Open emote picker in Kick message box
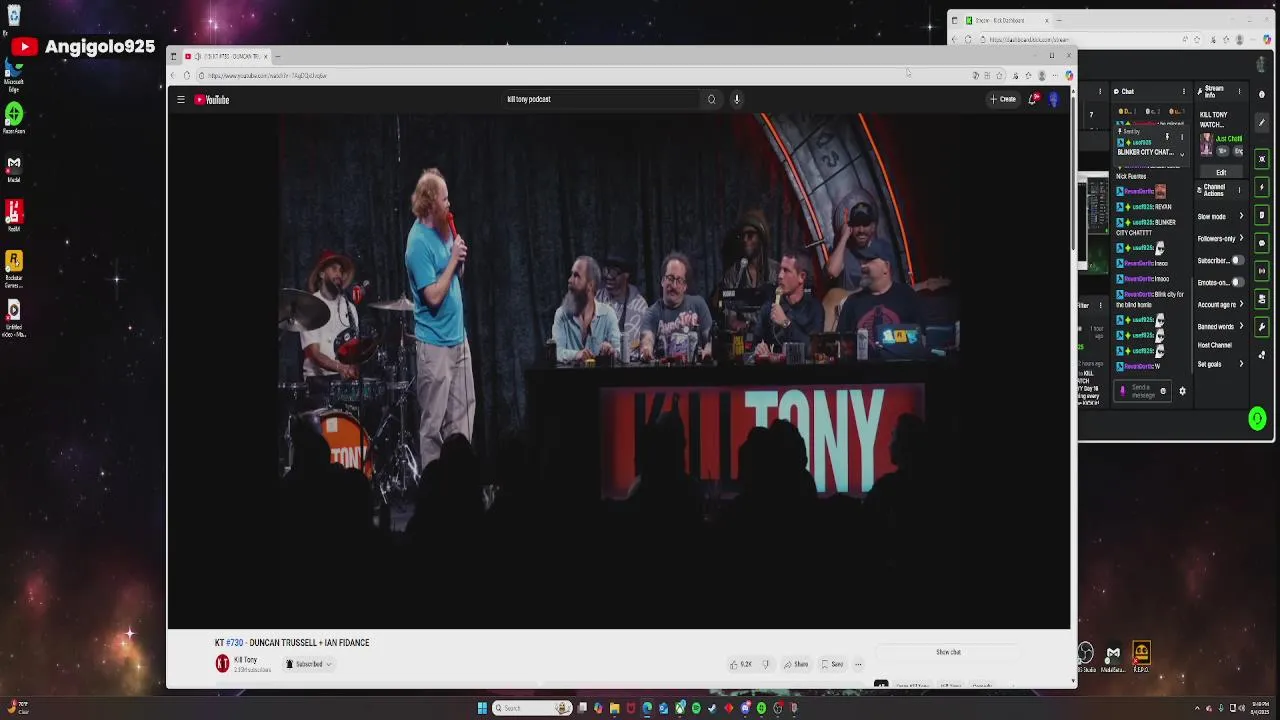This screenshot has width=1280, height=720. 1163,391
